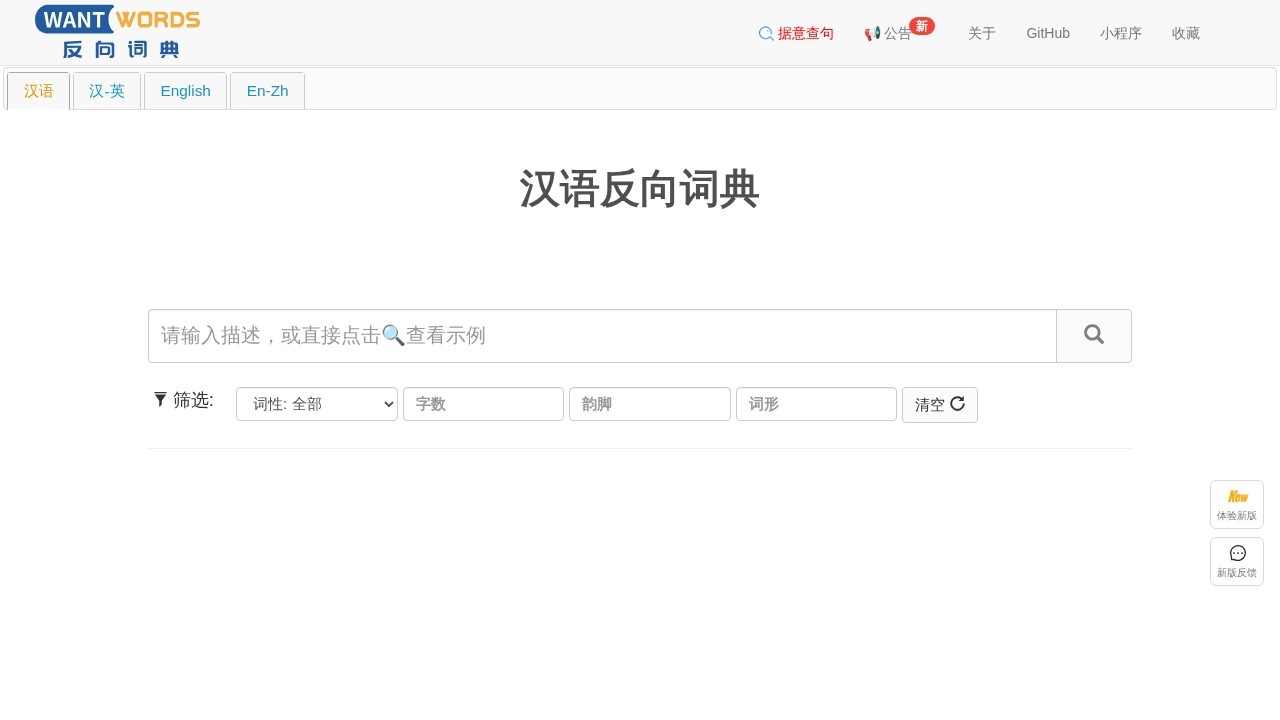Select the 汉语 tab
The image size is (1280, 720).
(38, 90)
